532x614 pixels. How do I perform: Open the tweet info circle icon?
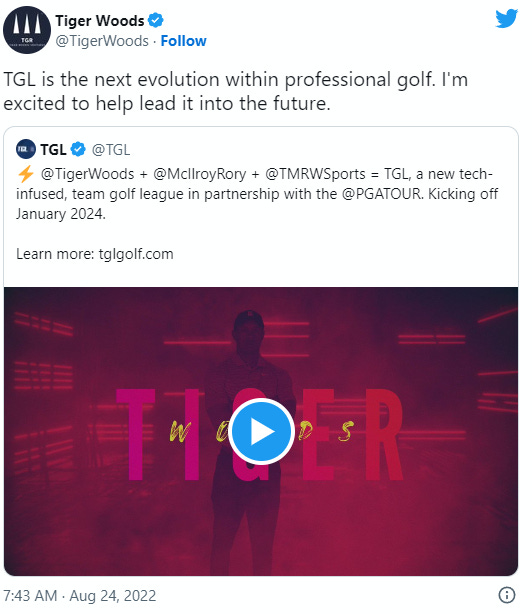pos(507,595)
